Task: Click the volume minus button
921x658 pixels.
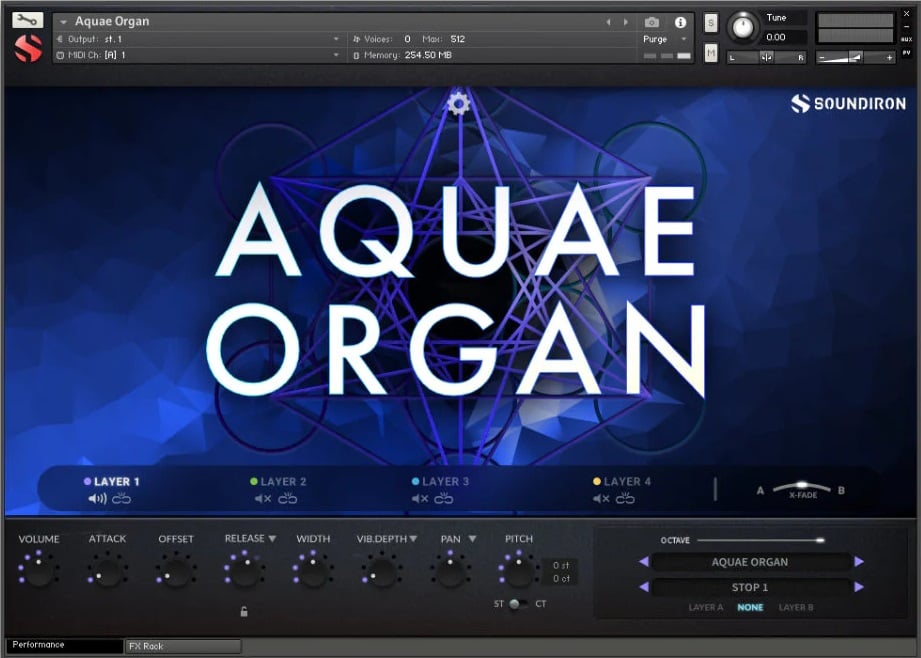Action: click(822, 58)
